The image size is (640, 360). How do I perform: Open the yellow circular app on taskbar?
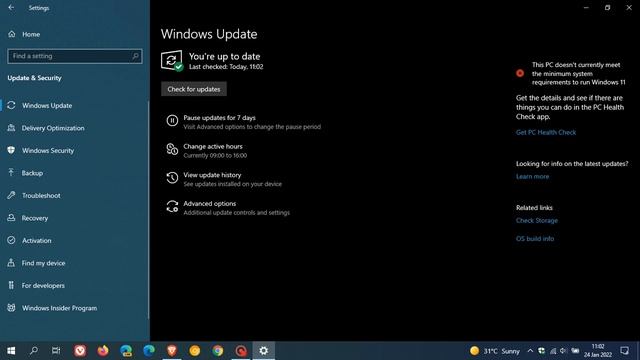(195, 351)
